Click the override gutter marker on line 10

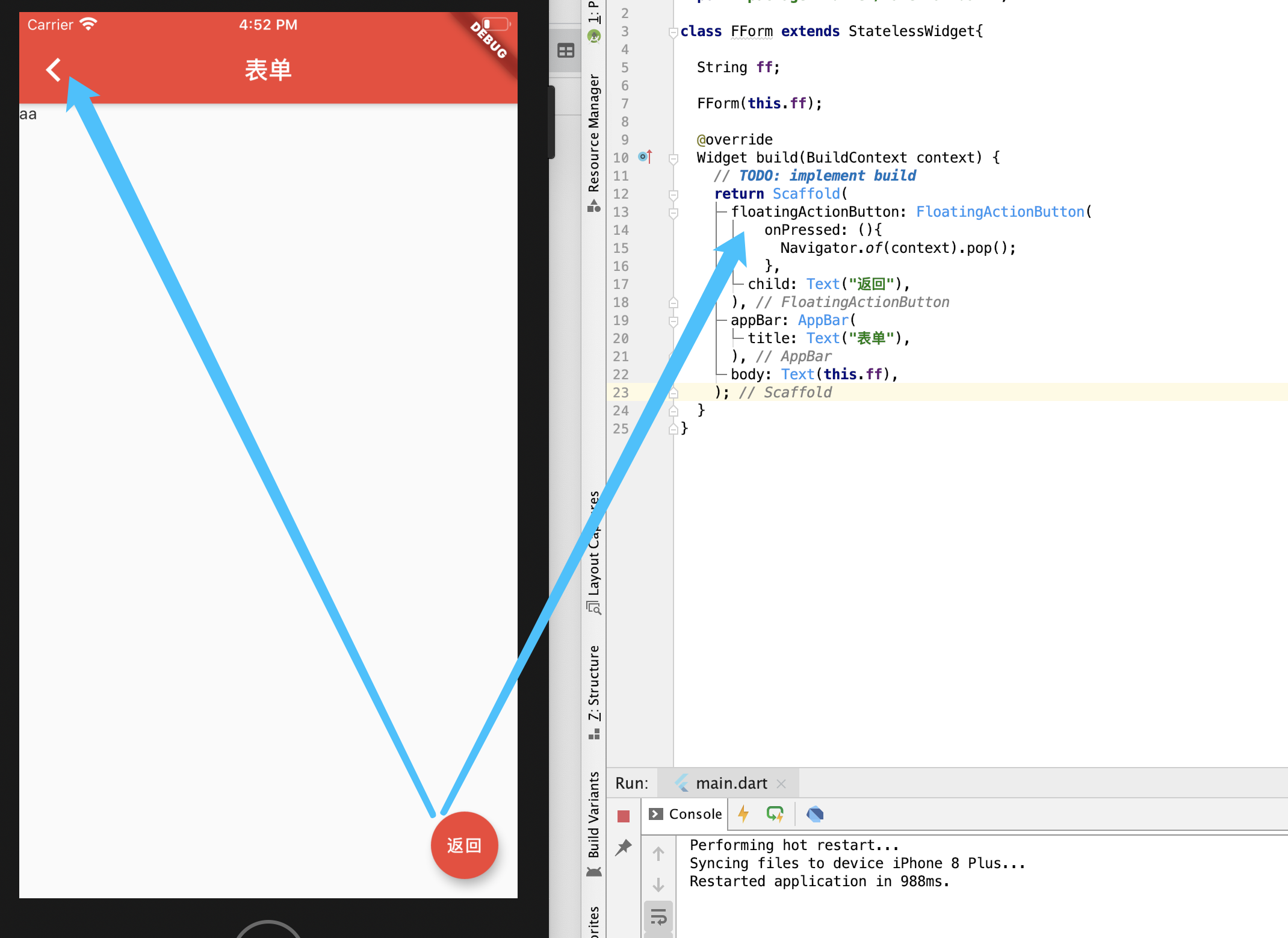coord(645,157)
